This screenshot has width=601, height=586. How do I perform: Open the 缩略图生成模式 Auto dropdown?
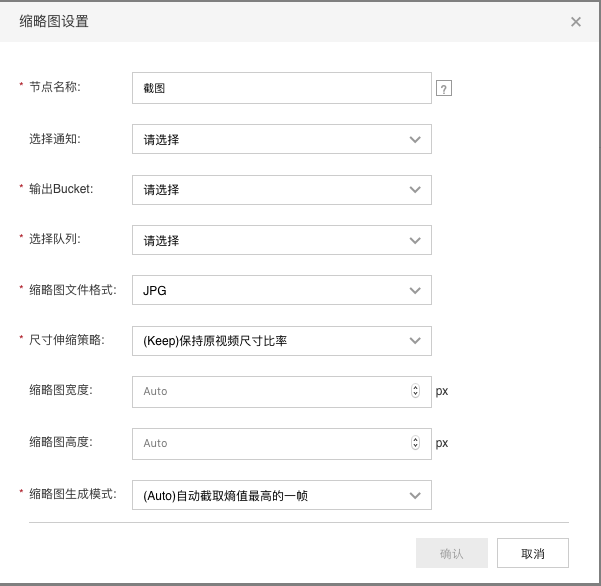(x=282, y=495)
